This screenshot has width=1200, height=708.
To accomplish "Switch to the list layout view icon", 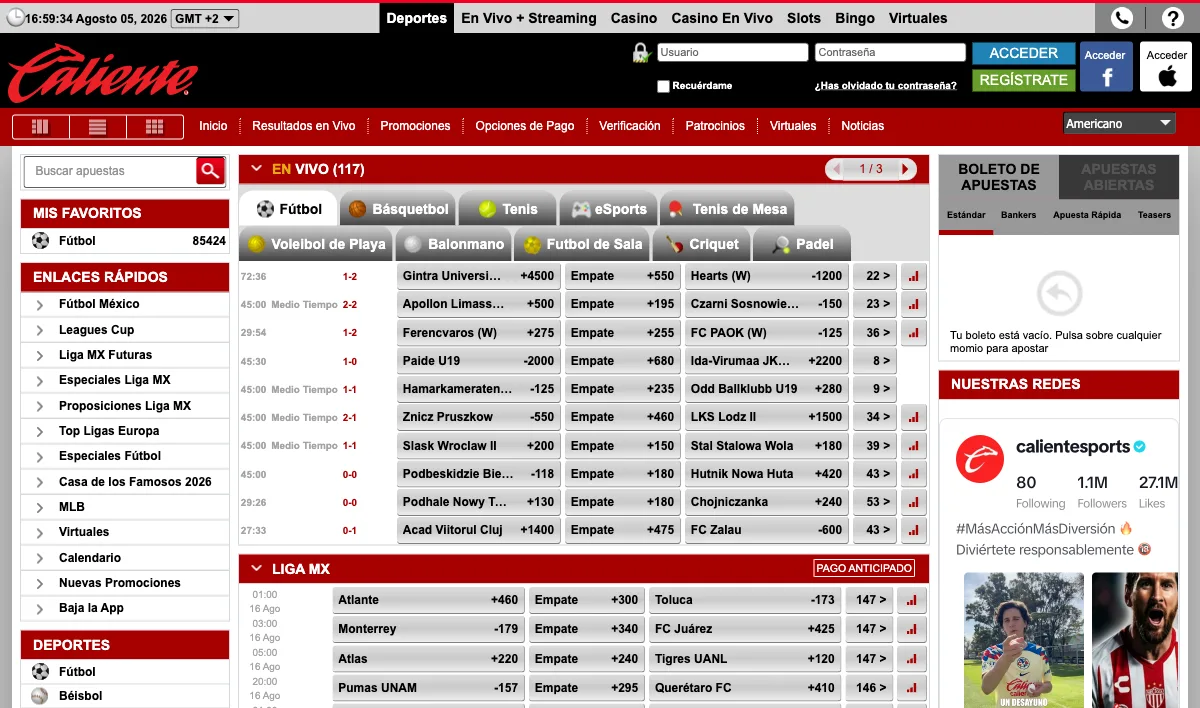I will click(97, 126).
